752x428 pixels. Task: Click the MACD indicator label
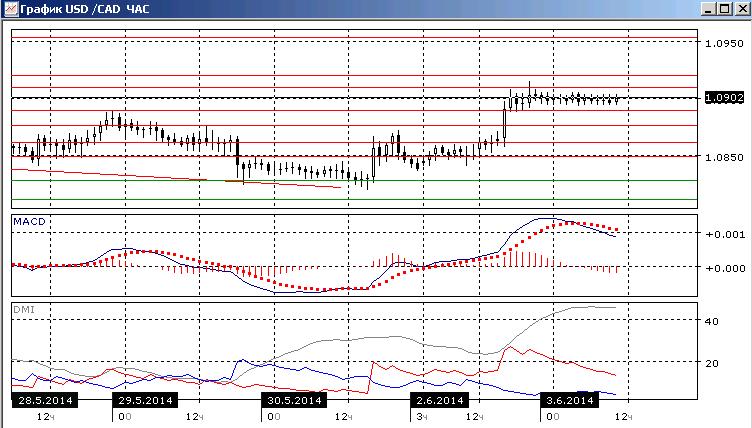pos(29,222)
